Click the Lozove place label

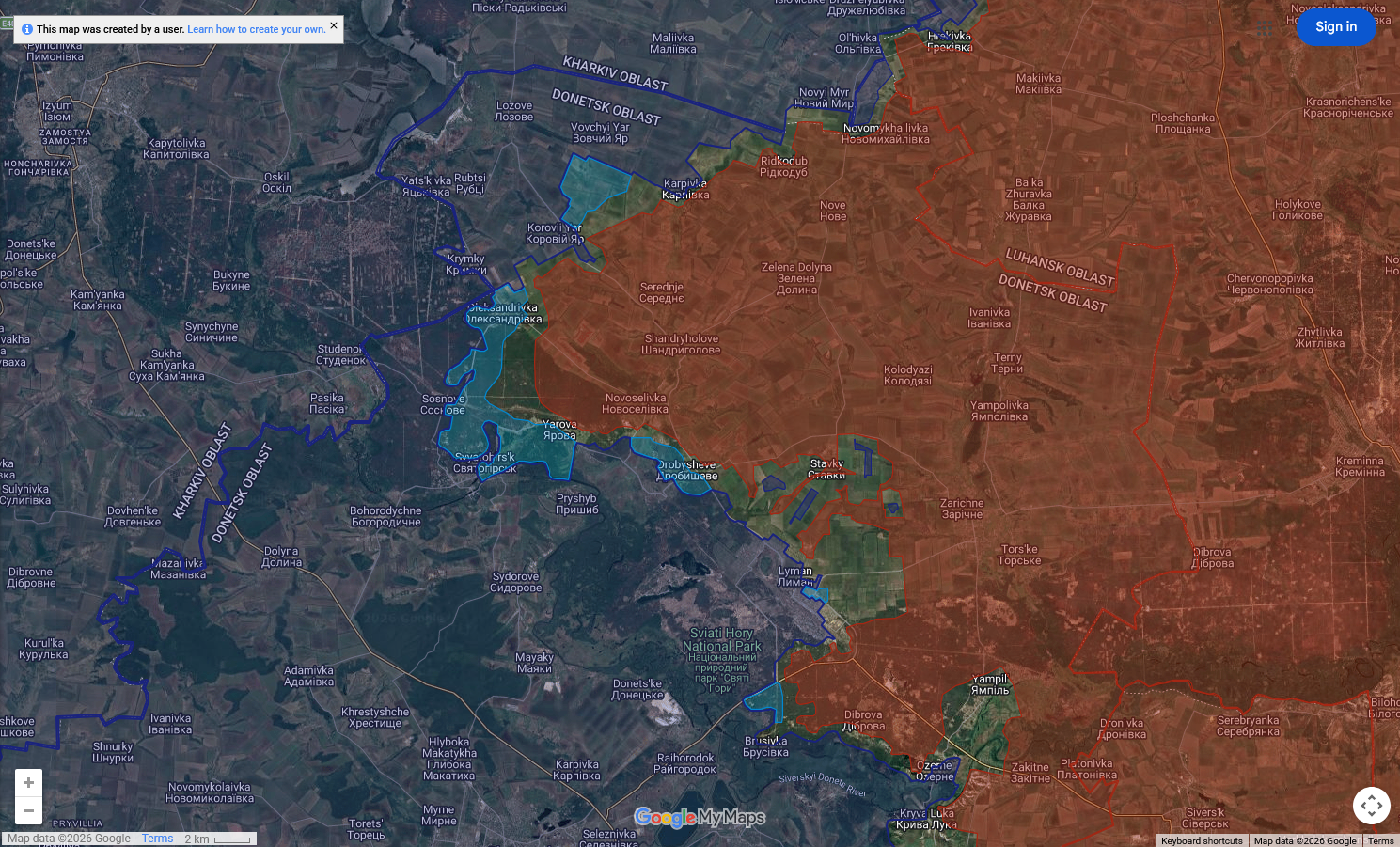(x=514, y=111)
